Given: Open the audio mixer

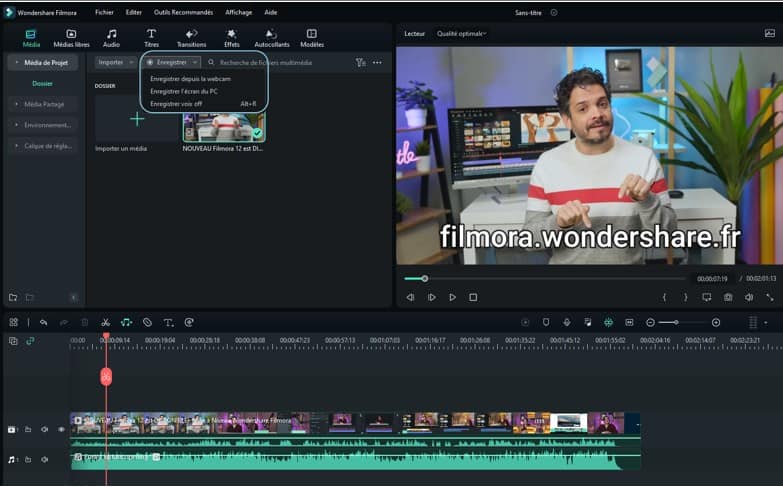Looking at the screenshot, I should 588,322.
